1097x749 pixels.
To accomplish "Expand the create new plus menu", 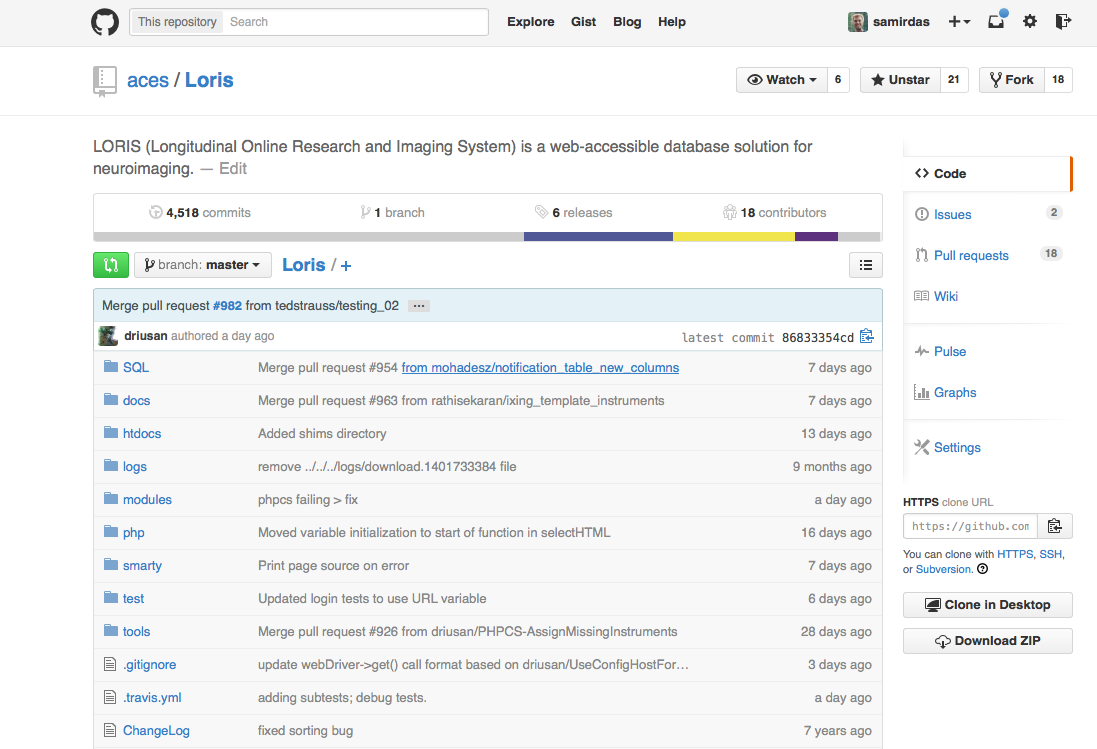I will 959,22.
